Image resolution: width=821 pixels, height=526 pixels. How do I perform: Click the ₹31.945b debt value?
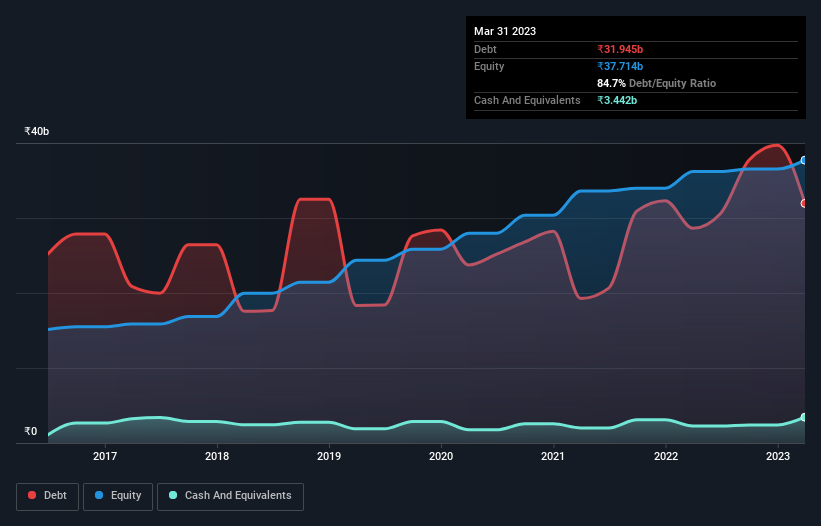coord(620,49)
